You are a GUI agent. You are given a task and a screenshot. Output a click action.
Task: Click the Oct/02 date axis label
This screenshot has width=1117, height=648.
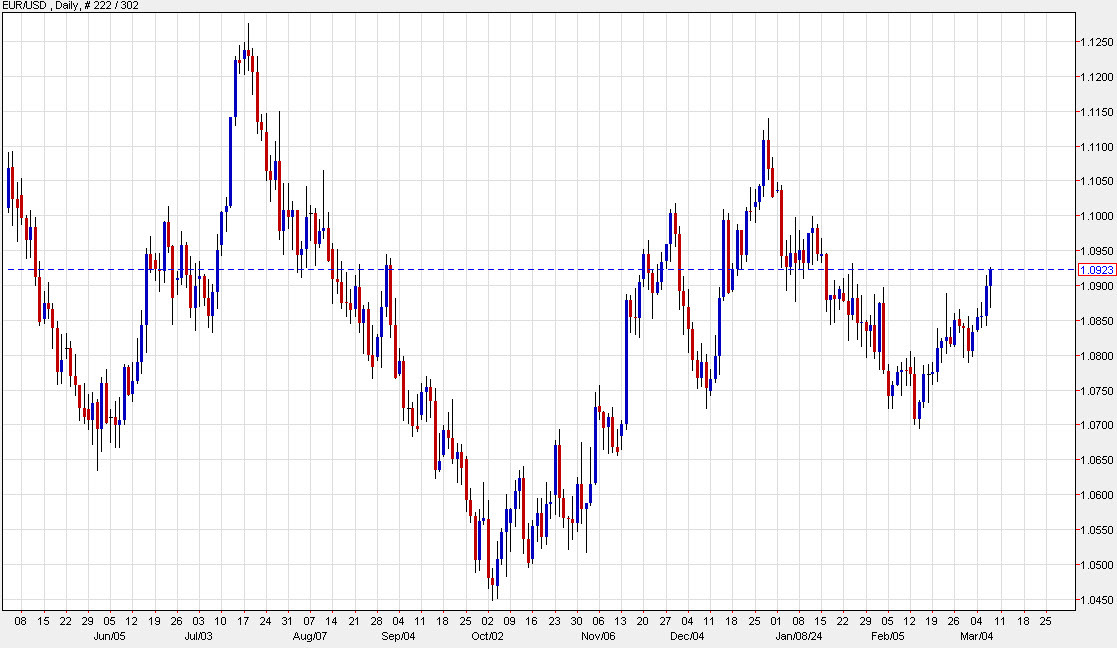pos(488,634)
